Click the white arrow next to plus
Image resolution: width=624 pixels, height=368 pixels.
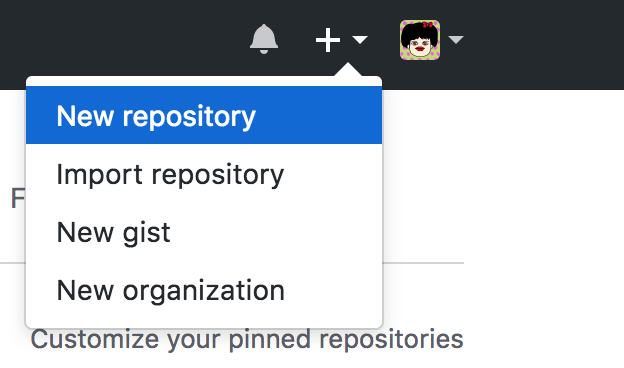pyautogui.click(x=360, y=40)
